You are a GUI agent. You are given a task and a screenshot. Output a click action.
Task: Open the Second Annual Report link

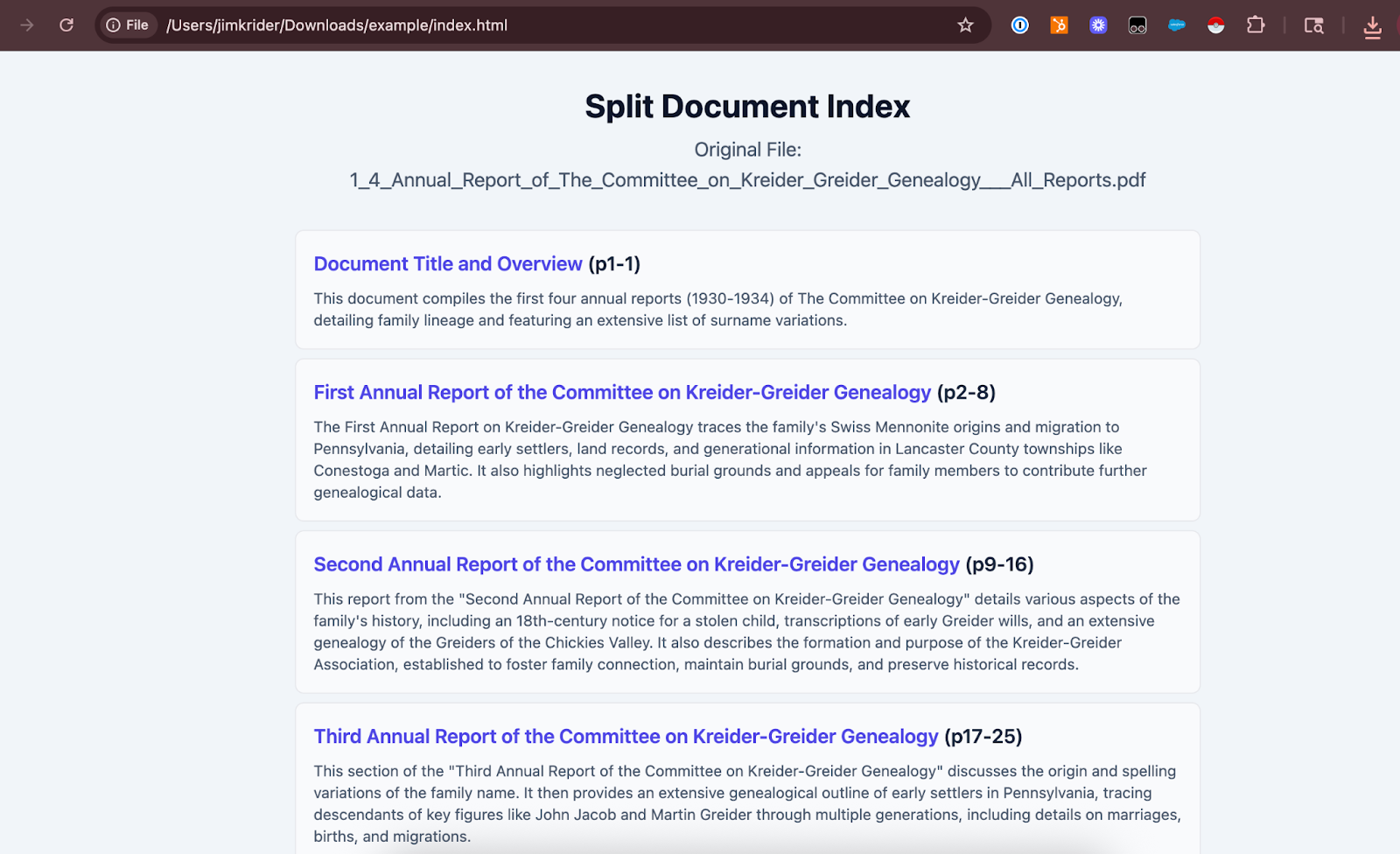(636, 564)
